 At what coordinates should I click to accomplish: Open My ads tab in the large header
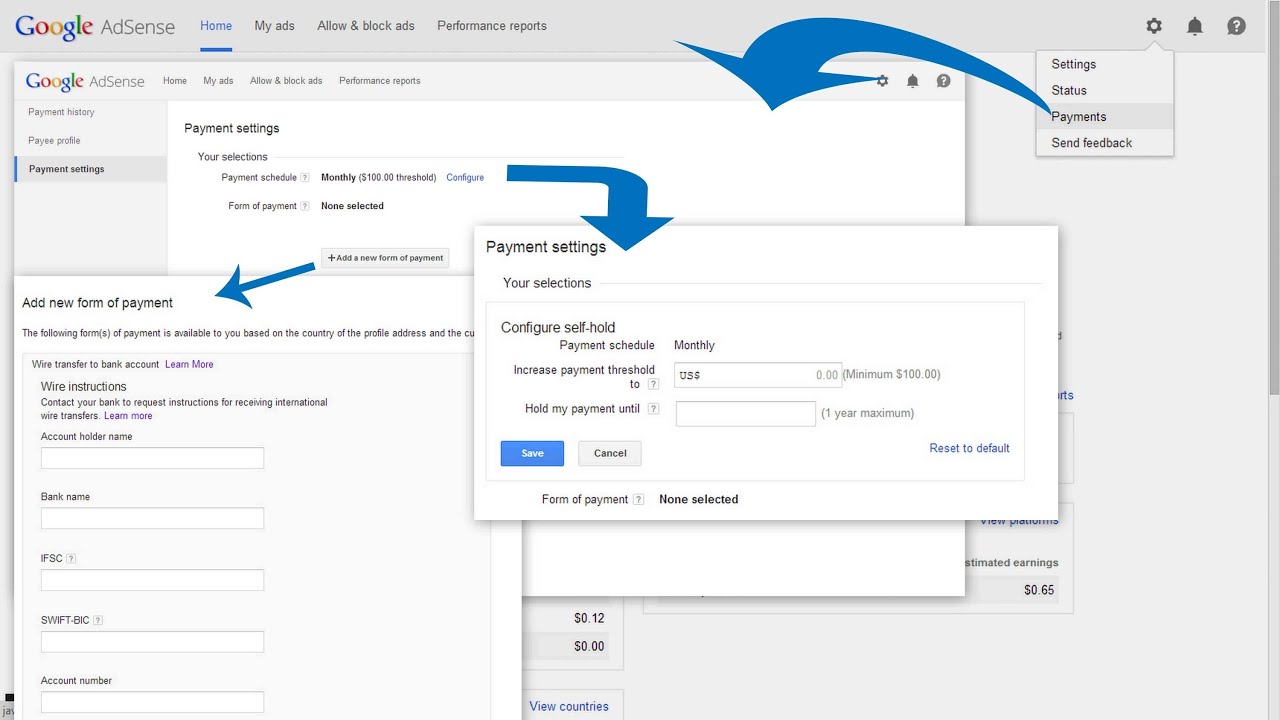[274, 26]
